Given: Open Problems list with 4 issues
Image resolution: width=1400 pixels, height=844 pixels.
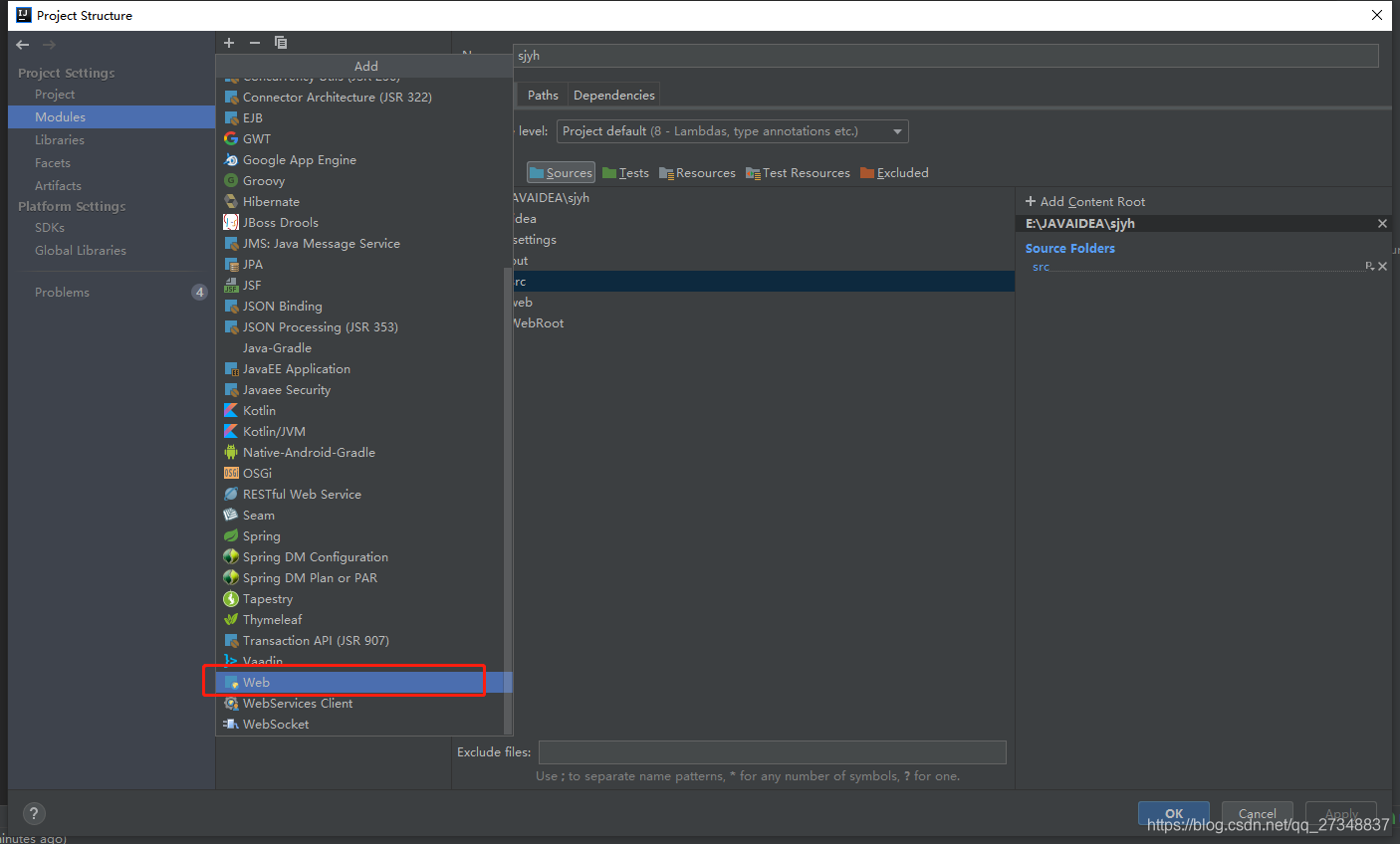Looking at the screenshot, I should (112, 292).
